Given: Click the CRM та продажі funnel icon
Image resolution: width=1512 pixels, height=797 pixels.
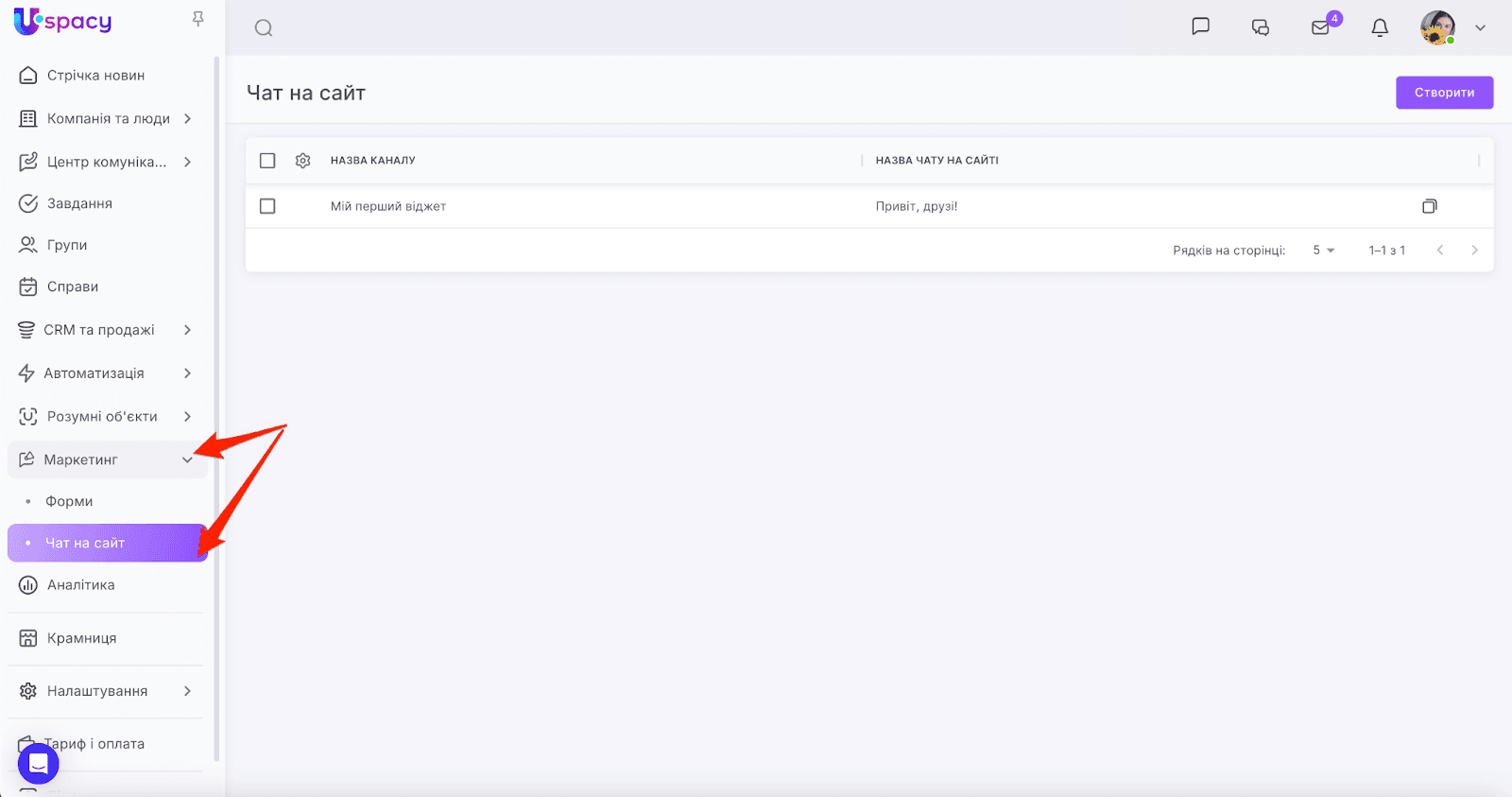Looking at the screenshot, I should tap(26, 330).
